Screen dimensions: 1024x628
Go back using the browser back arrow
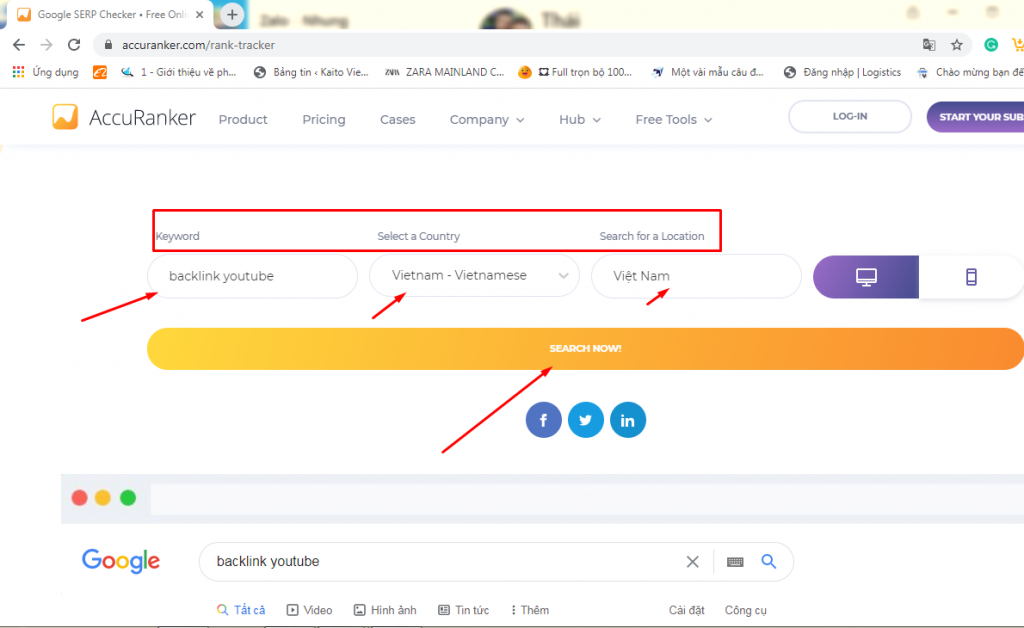click(x=19, y=45)
